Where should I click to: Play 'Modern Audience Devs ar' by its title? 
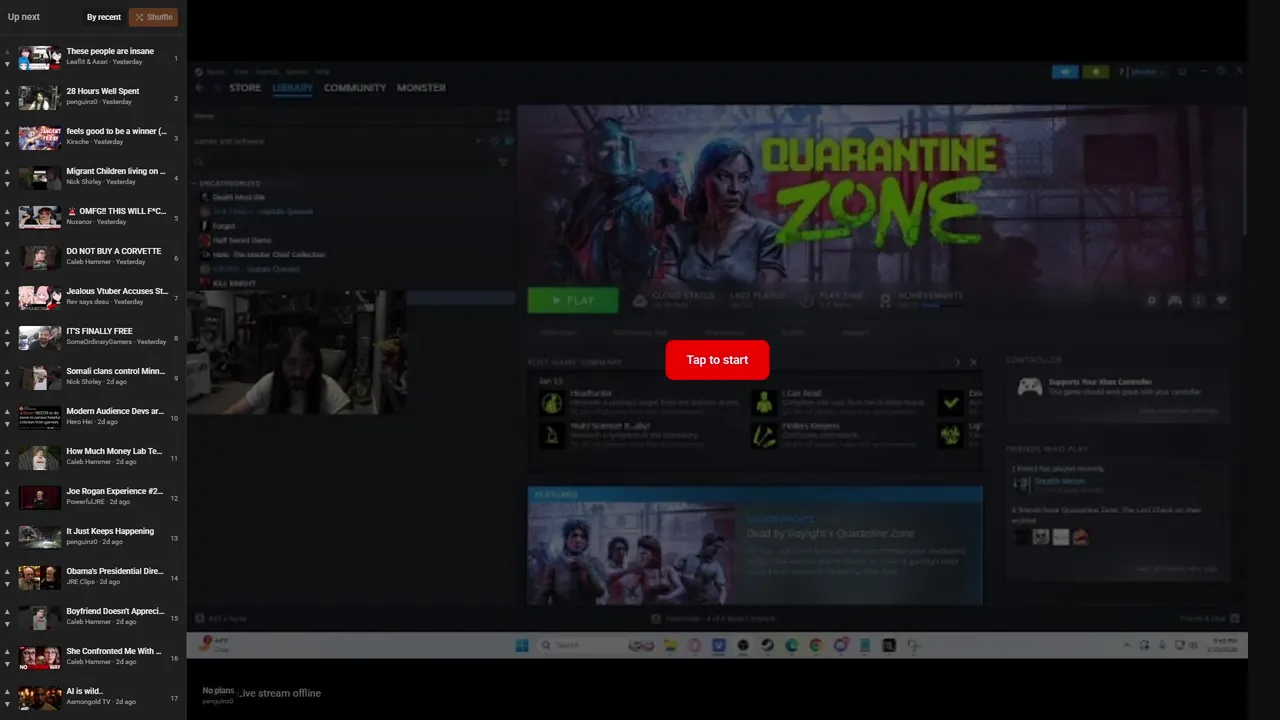coord(115,411)
